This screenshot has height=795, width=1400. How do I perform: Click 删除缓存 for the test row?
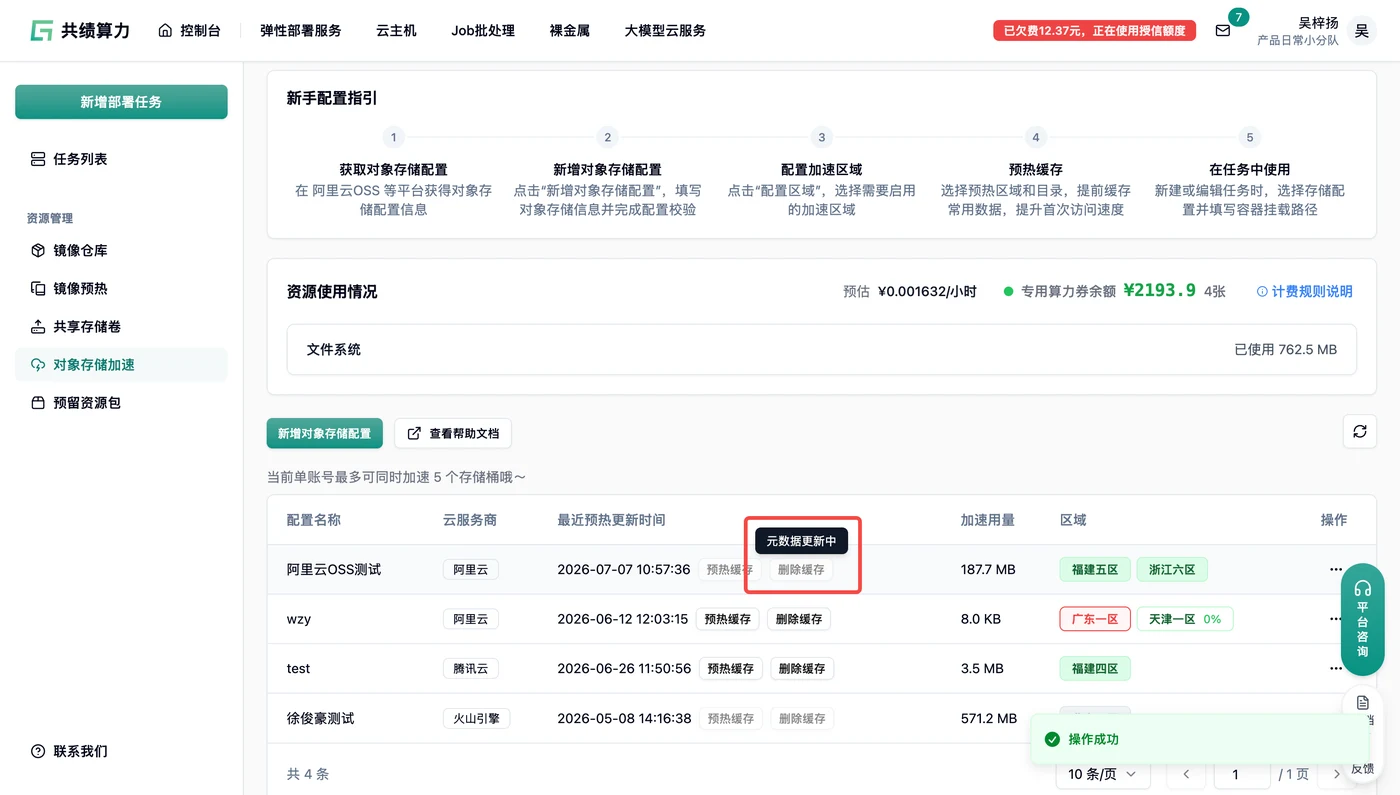801,668
